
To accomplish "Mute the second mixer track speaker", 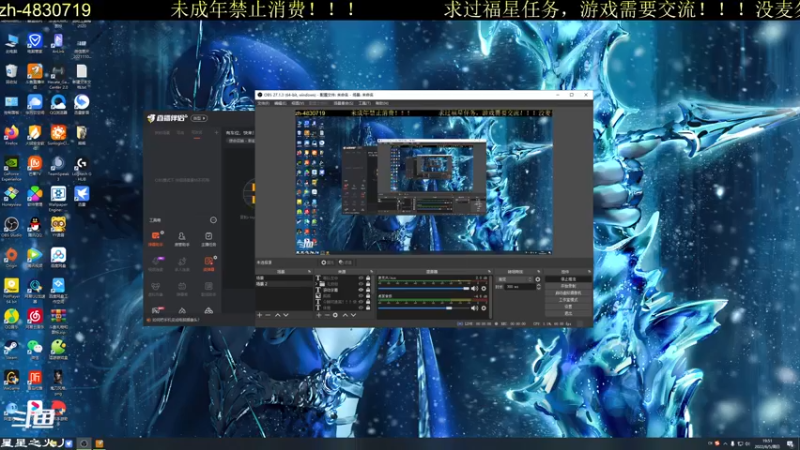I will pyautogui.click(x=474, y=308).
